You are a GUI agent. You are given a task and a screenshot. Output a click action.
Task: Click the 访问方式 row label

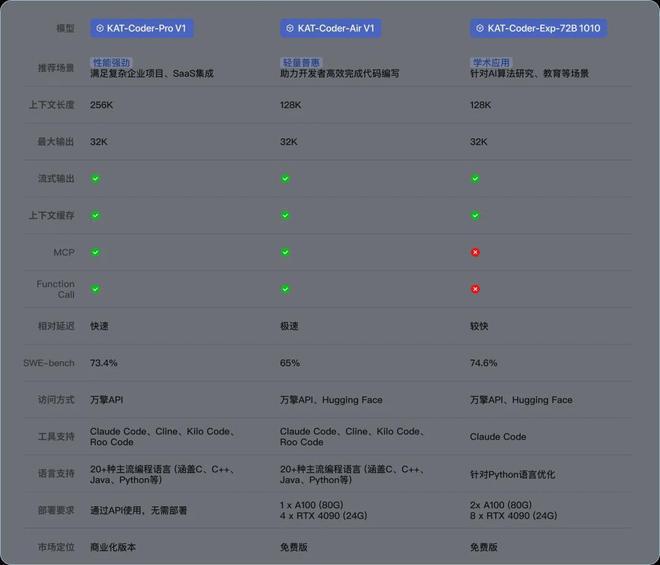click(56, 400)
